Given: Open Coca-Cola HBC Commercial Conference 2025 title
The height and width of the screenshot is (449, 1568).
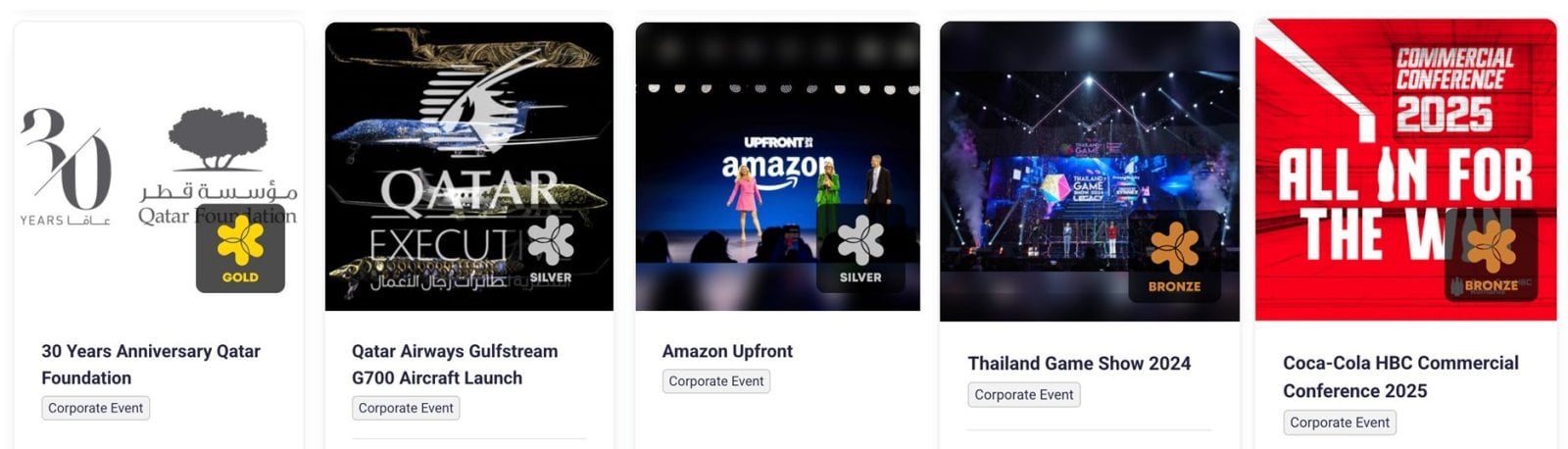Looking at the screenshot, I should point(1400,376).
